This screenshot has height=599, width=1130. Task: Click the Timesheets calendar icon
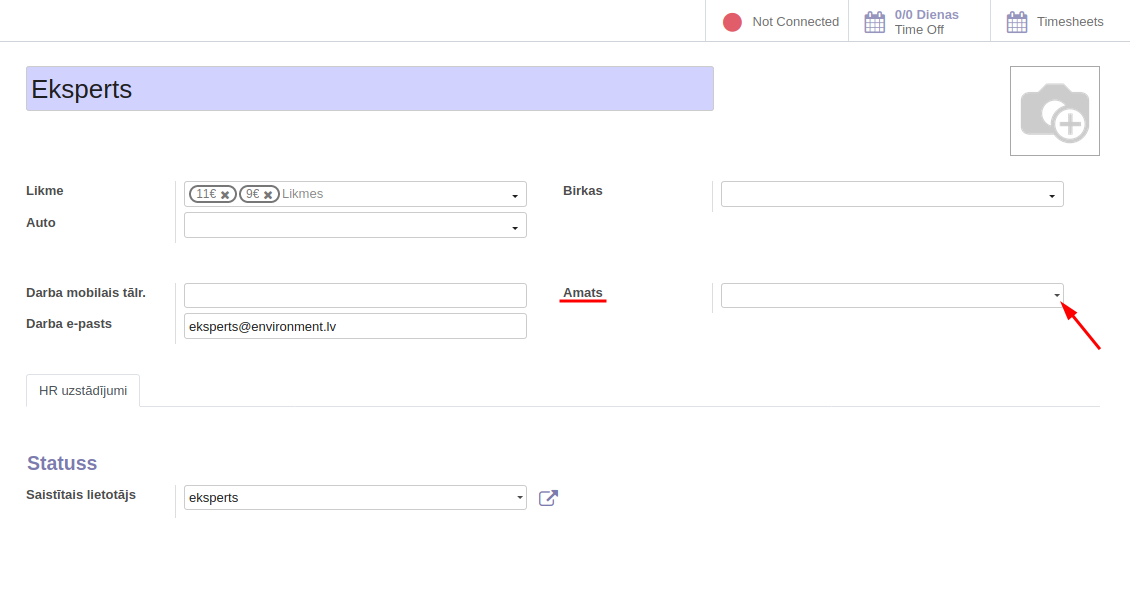1017,22
